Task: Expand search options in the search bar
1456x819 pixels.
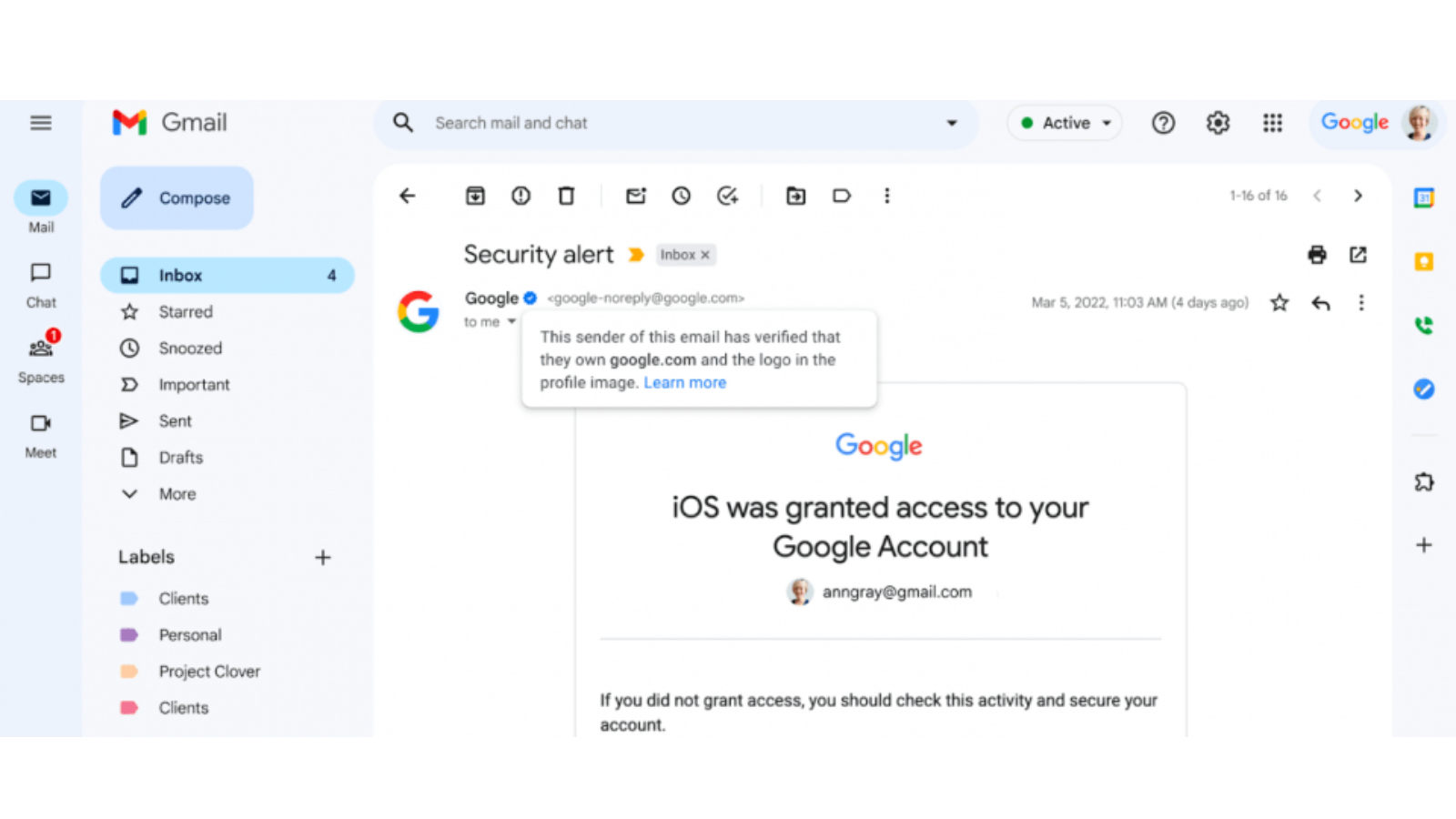Action: point(952,123)
